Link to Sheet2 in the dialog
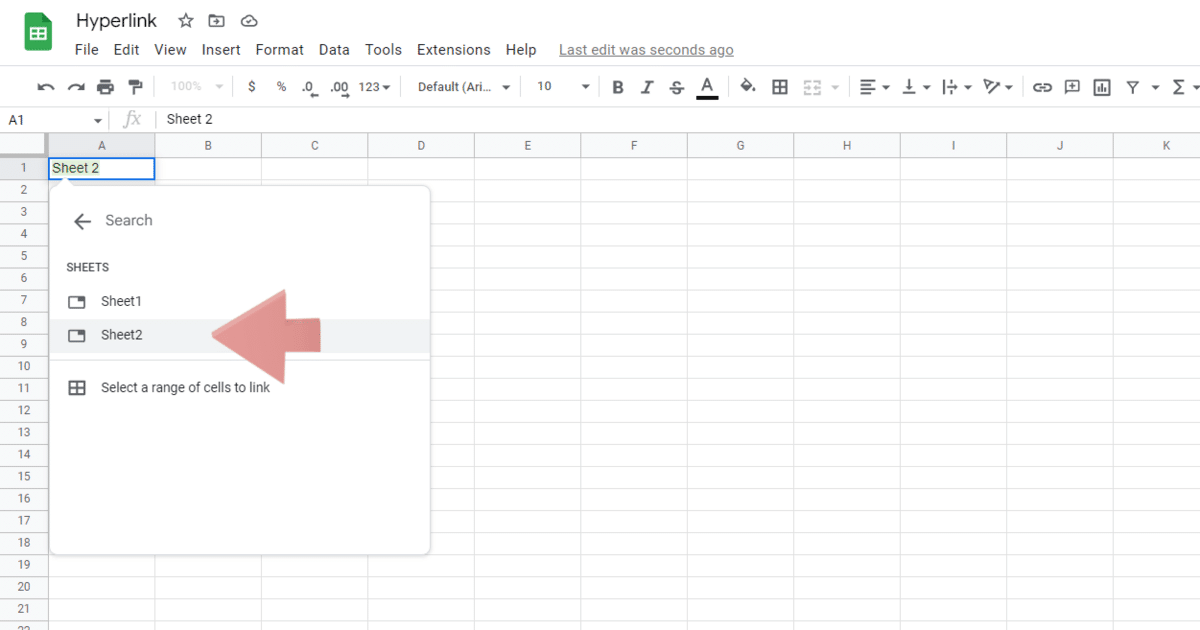This screenshot has width=1200, height=630. [122, 335]
